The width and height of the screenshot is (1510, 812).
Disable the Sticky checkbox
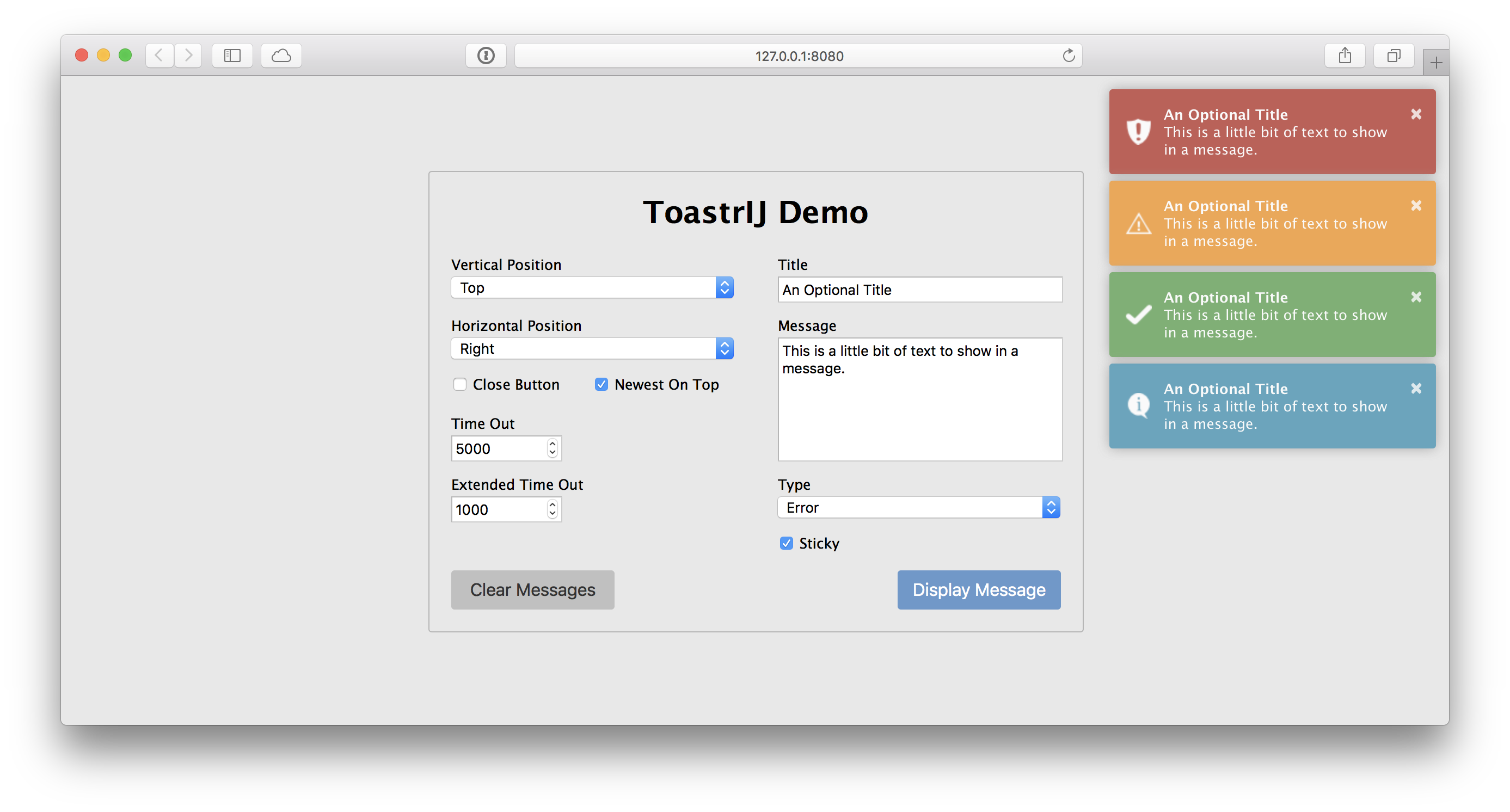pos(786,543)
